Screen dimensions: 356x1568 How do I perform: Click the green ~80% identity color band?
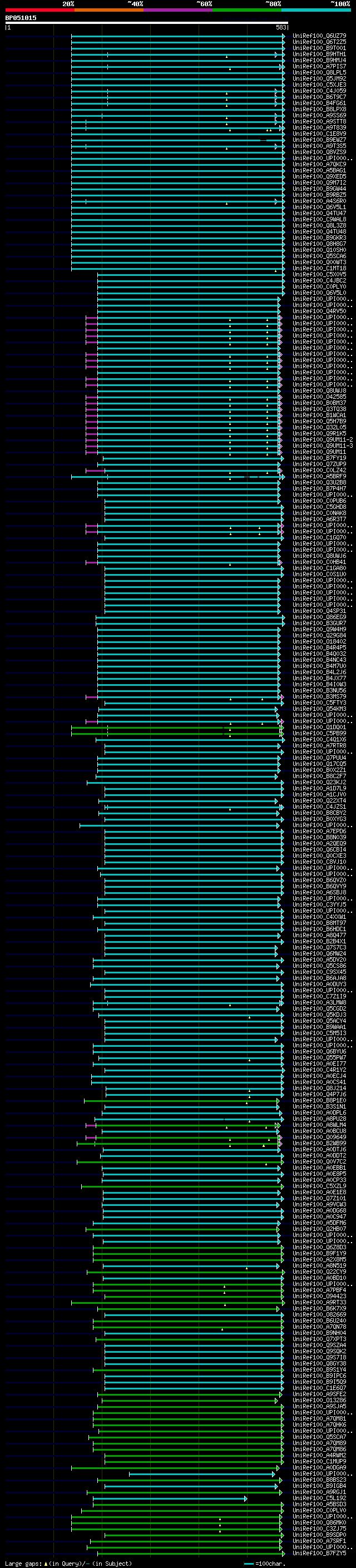pos(247,10)
